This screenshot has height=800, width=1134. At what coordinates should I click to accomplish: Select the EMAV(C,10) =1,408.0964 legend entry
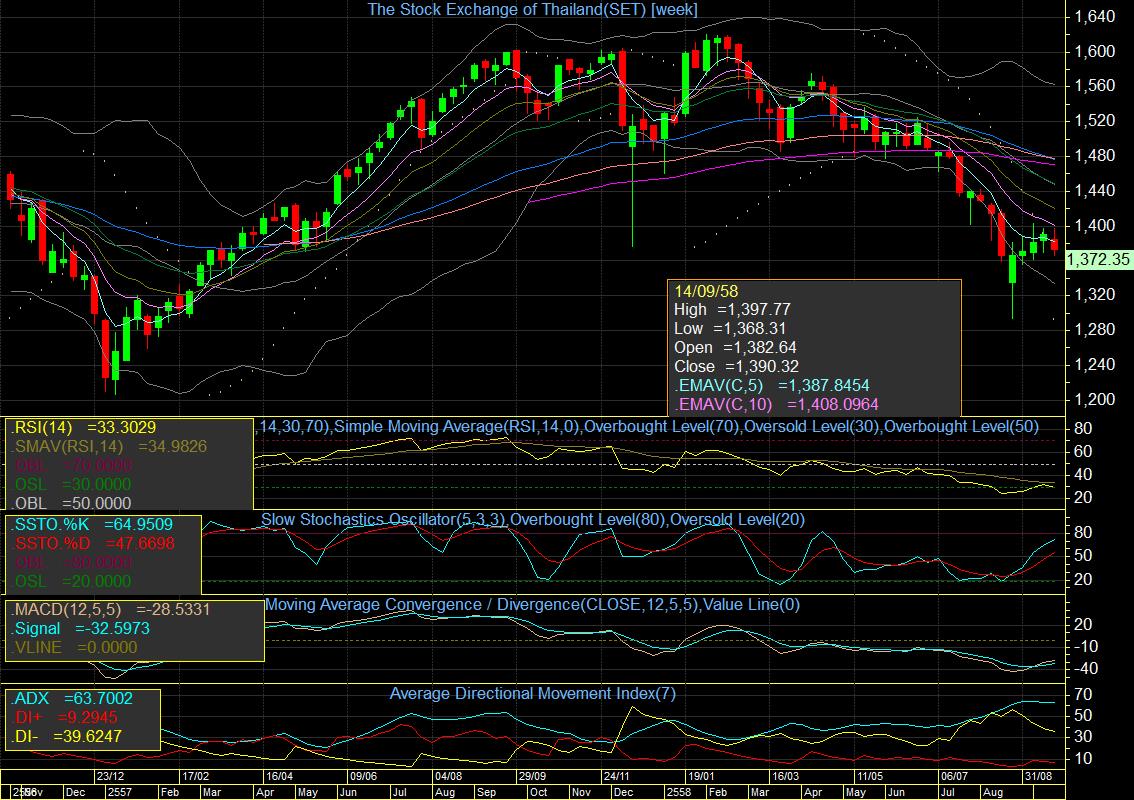coord(776,404)
